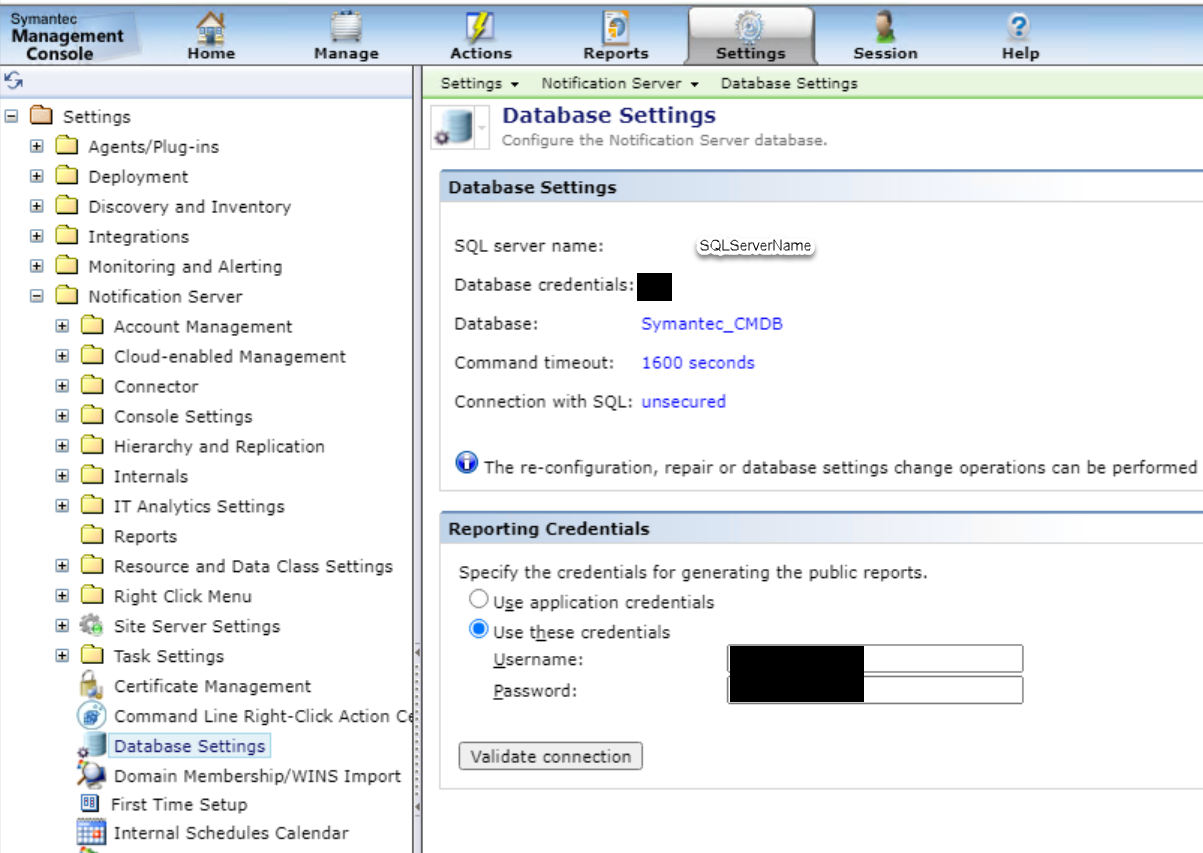Click the Reports icon in top bar

pos(615,27)
